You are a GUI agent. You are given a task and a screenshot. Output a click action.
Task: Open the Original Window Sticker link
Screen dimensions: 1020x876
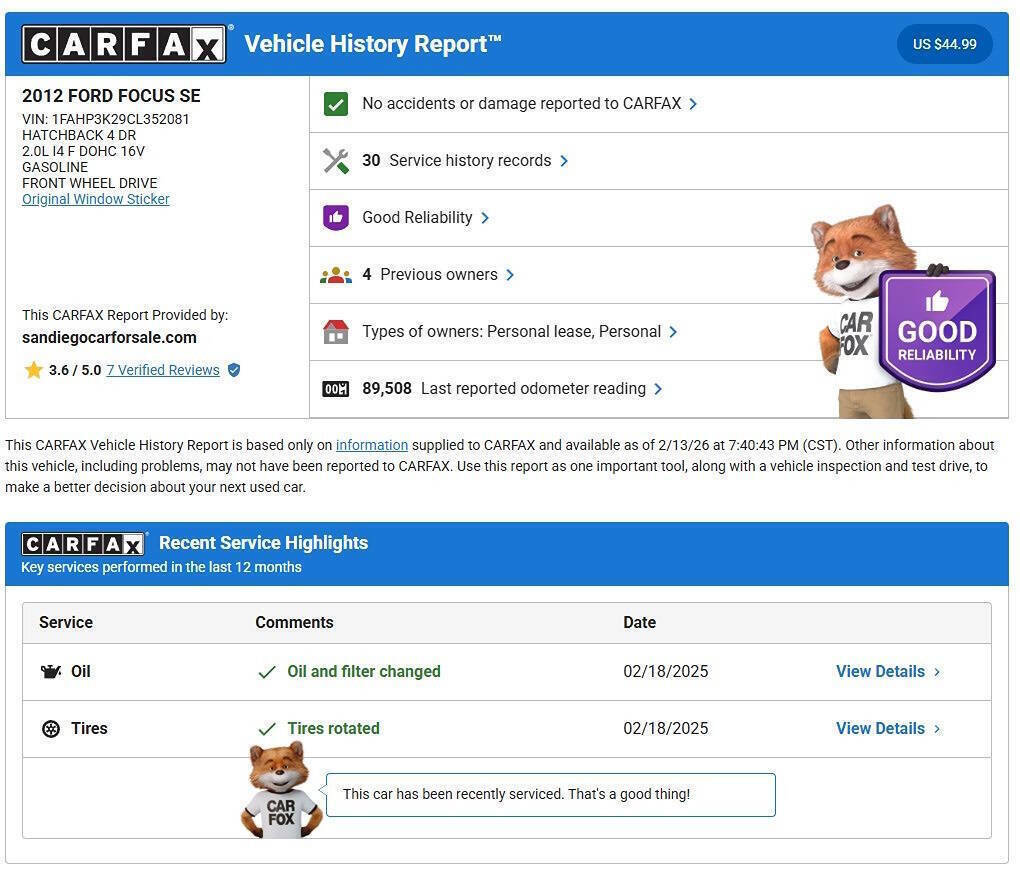pyautogui.click(x=96, y=199)
